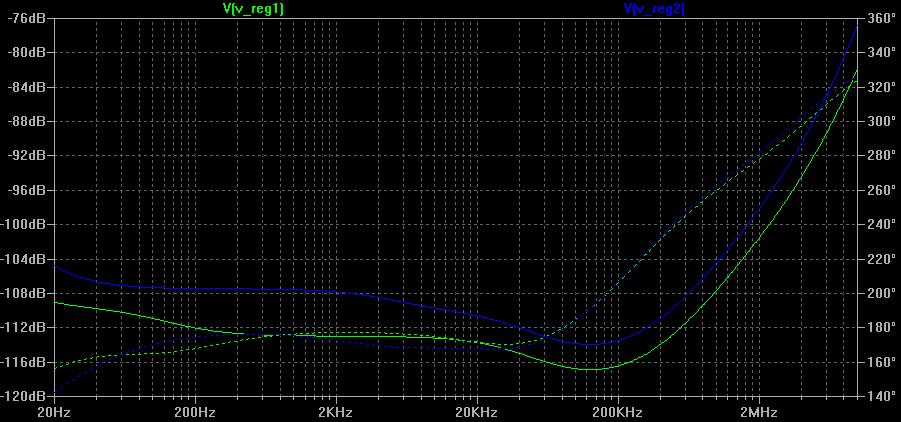The image size is (901, 422).
Task: Click the 160° phase axis label
Action: tap(881, 362)
